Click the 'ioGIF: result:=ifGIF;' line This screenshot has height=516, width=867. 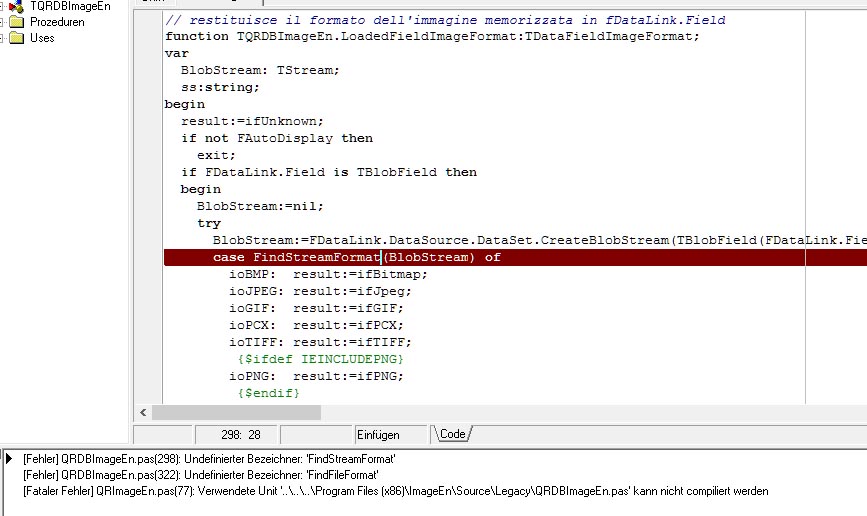316,309
